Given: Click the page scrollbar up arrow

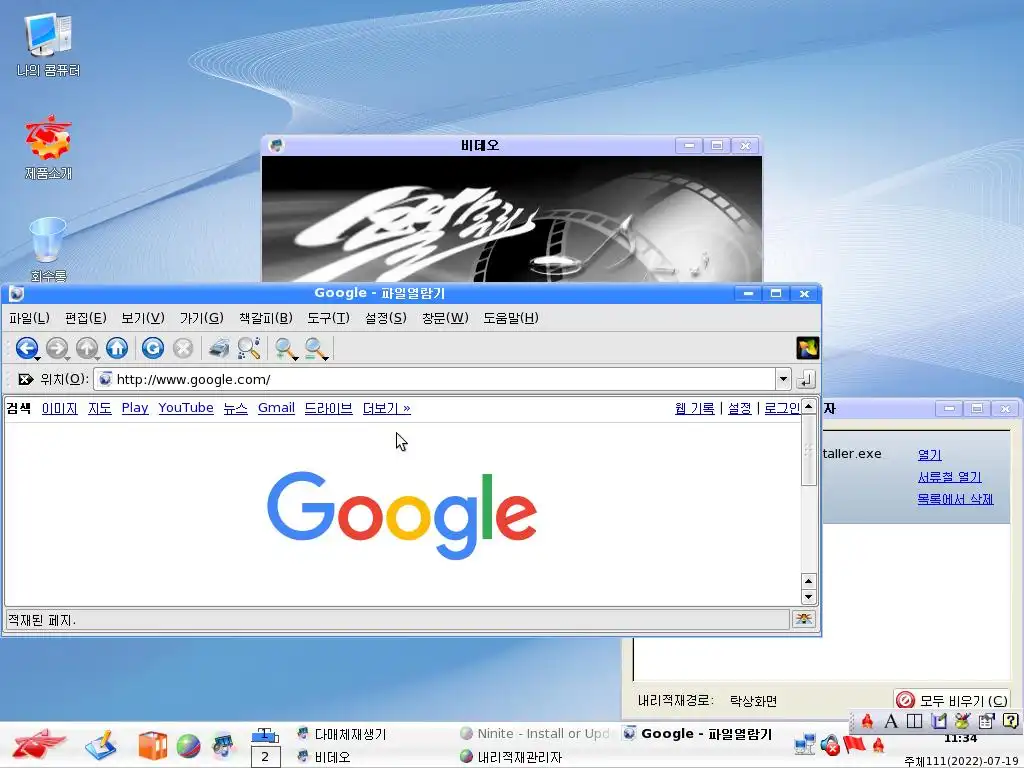Looking at the screenshot, I should pyautogui.click(x=808, y=406).
